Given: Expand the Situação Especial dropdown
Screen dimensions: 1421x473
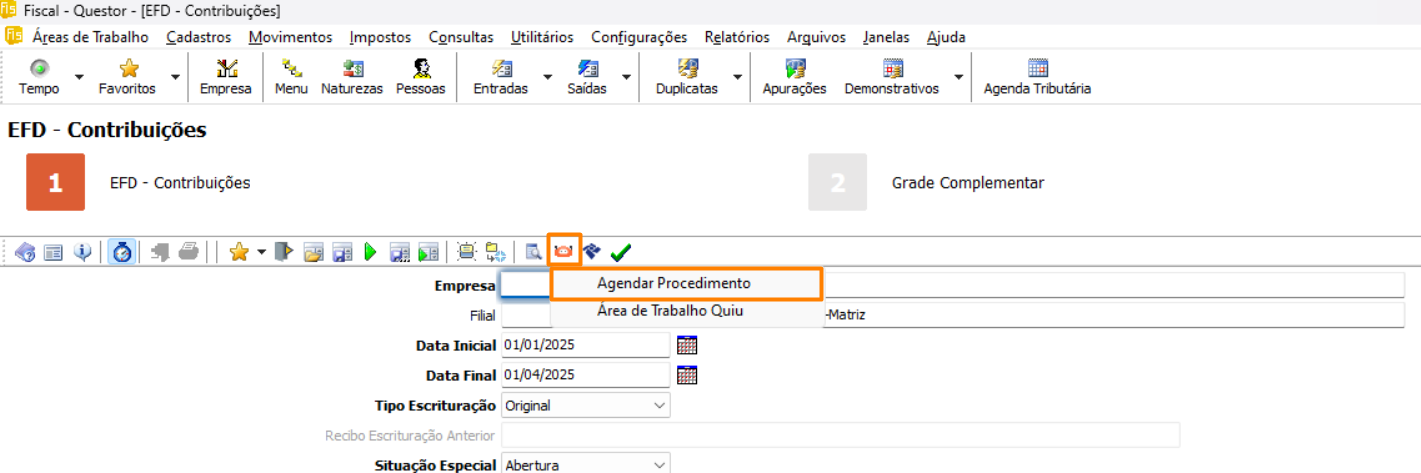Looking at the screenshot, I should (x=659, y=465).
